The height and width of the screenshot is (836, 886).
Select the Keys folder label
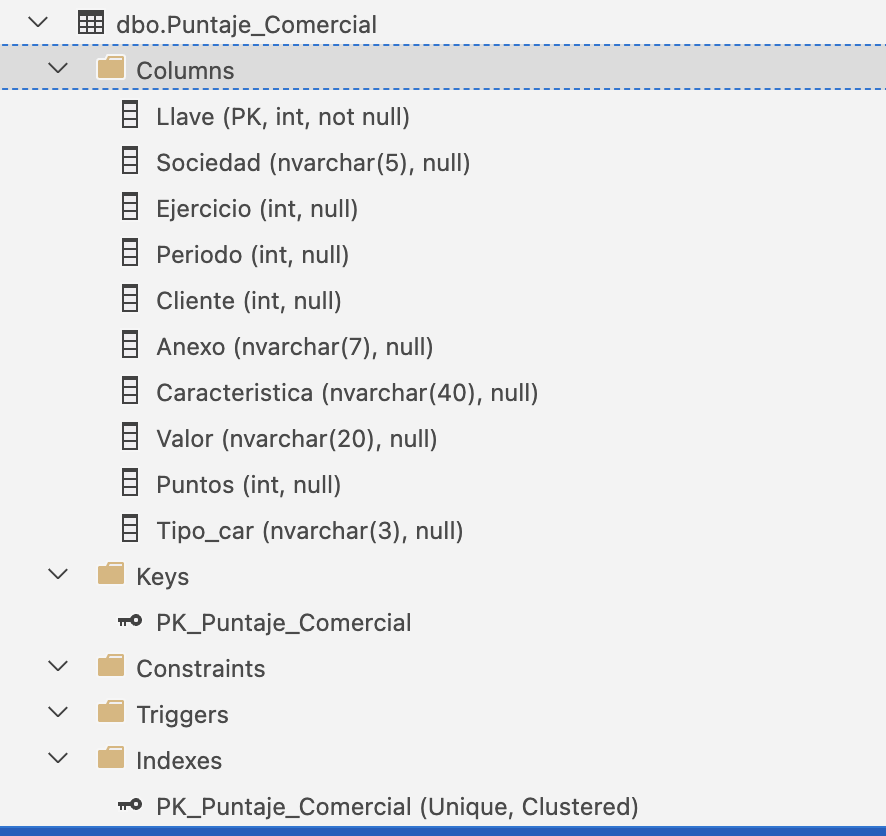[x=163, y=577]
